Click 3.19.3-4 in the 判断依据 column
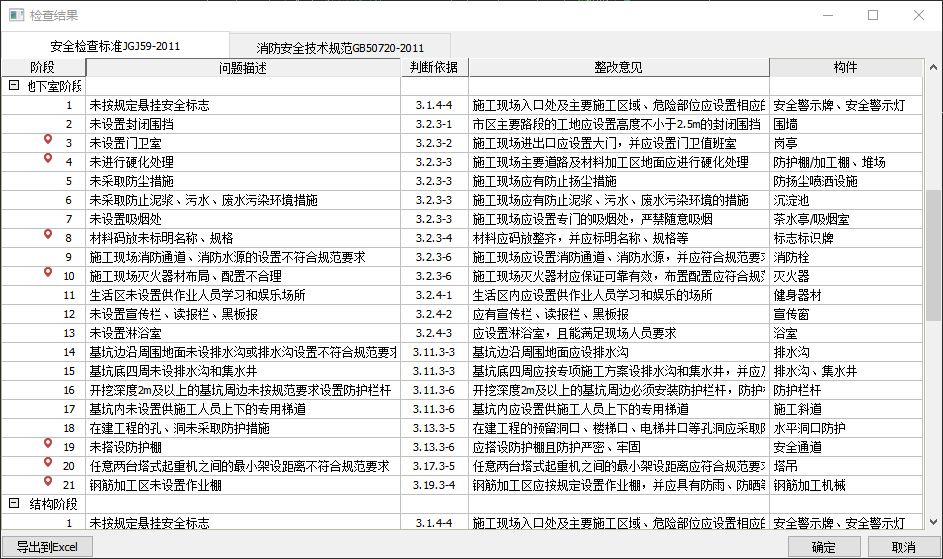This screenshot has height=559, width=943. pos(434,485)
